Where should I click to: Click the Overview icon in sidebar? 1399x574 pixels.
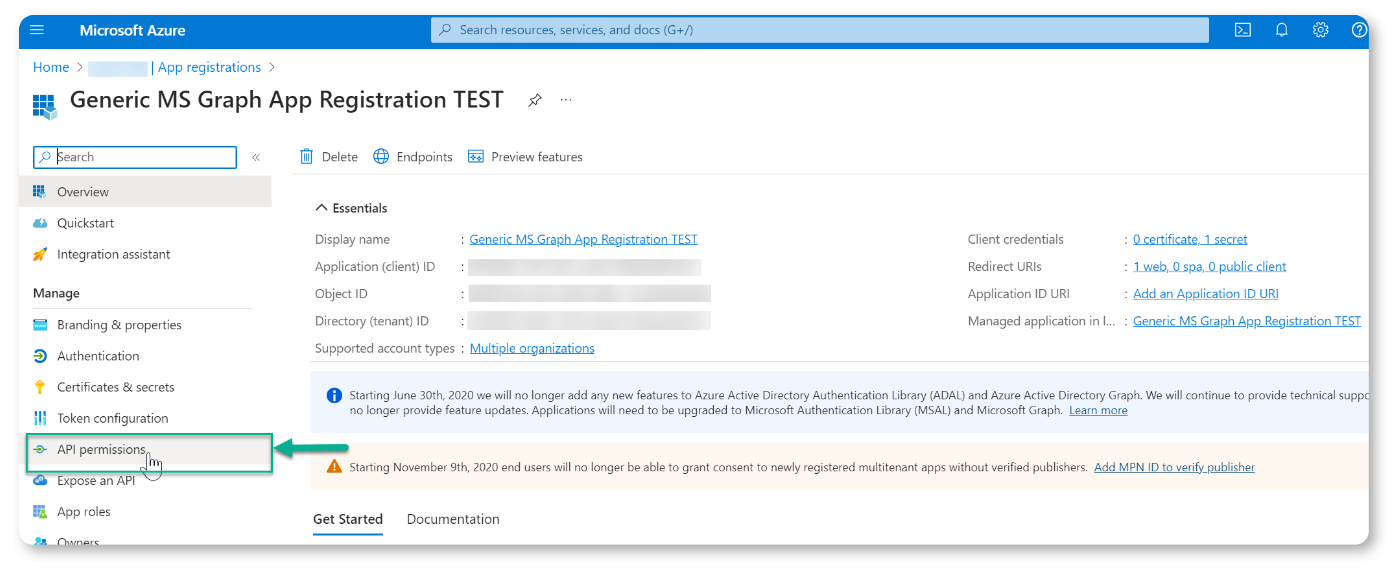(x=40, y=192)
